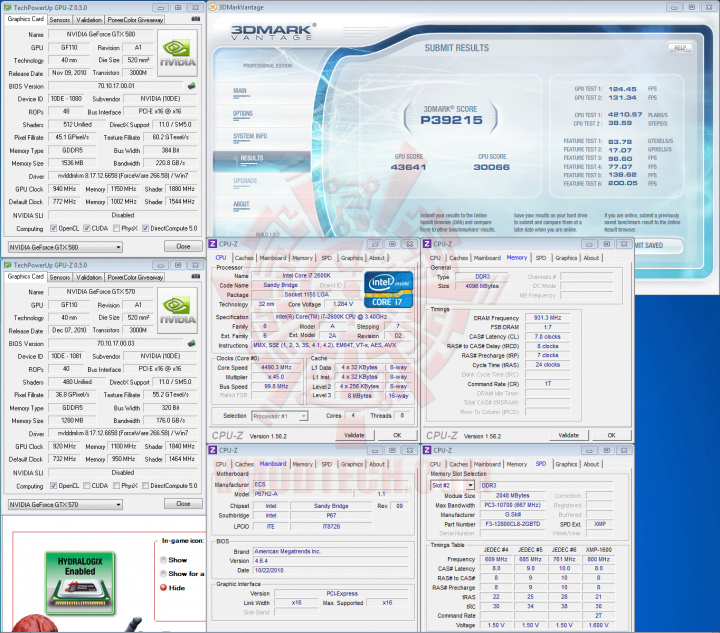Screen dimensions: 720x633
Task: Click OK in the CPU-Z Memory timings window
Action: [x=612, y=435]
